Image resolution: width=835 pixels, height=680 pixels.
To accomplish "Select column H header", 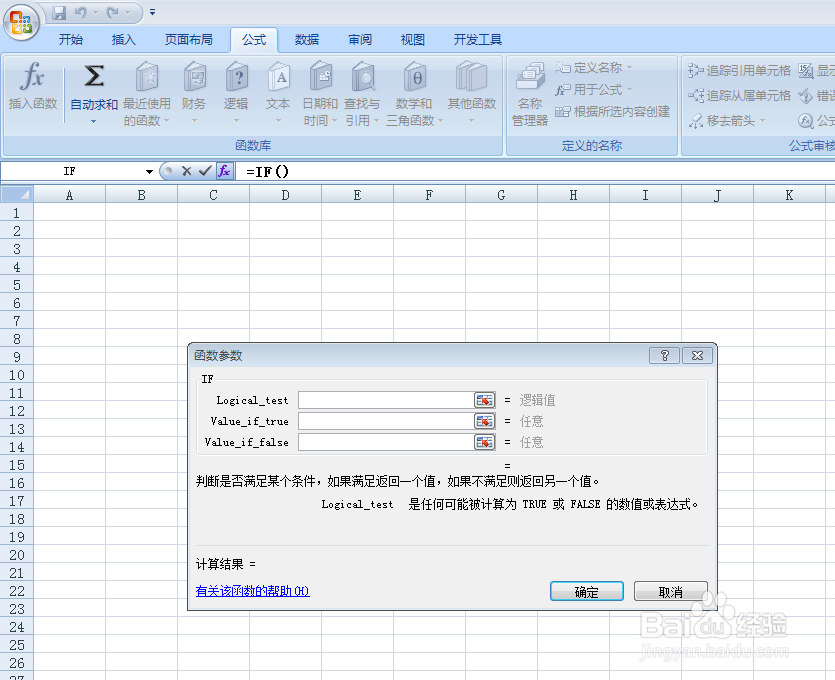I will coord(574,195).
